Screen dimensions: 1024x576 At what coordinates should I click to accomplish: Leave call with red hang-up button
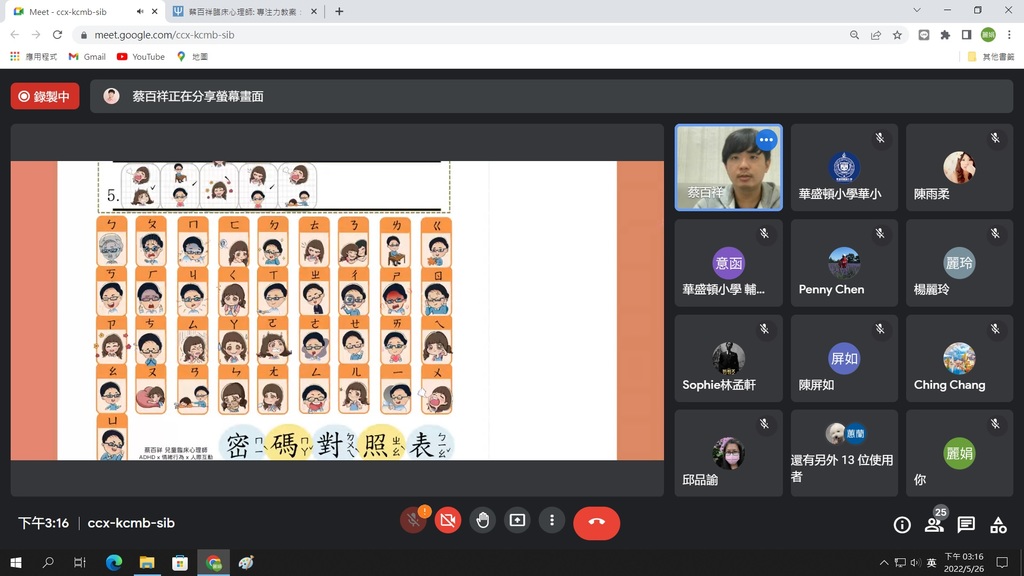point(596,522)
